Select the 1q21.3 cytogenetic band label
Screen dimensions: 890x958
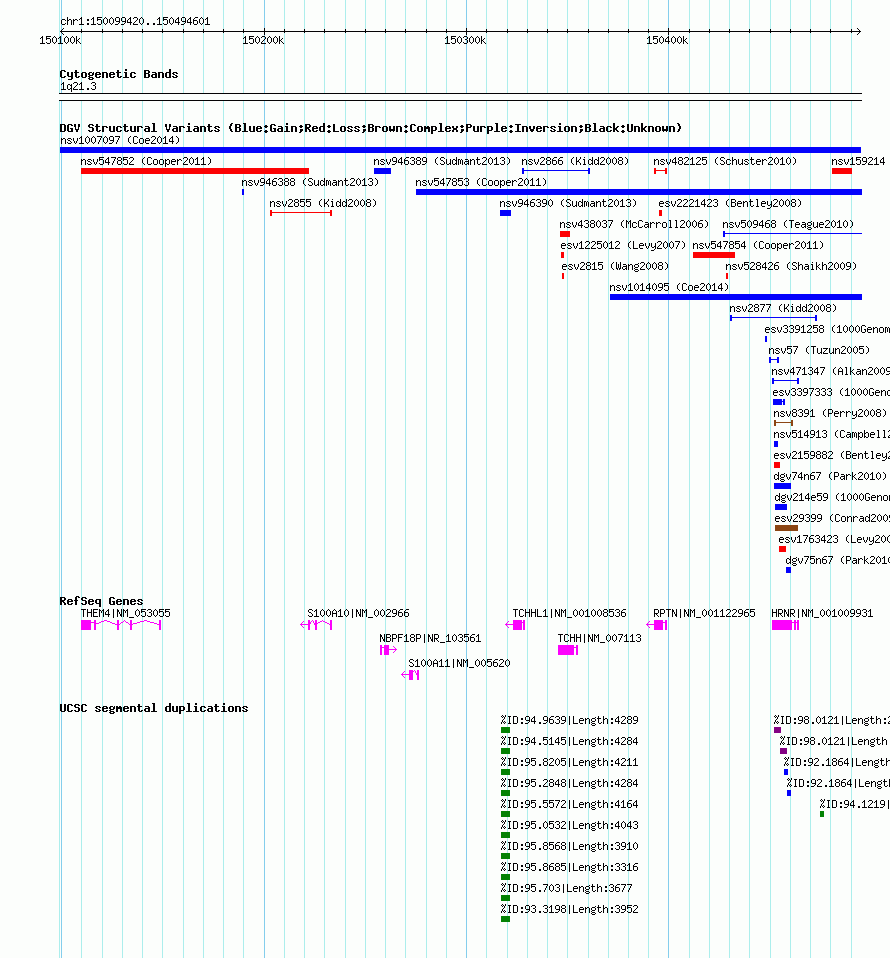tap(78, 86)
